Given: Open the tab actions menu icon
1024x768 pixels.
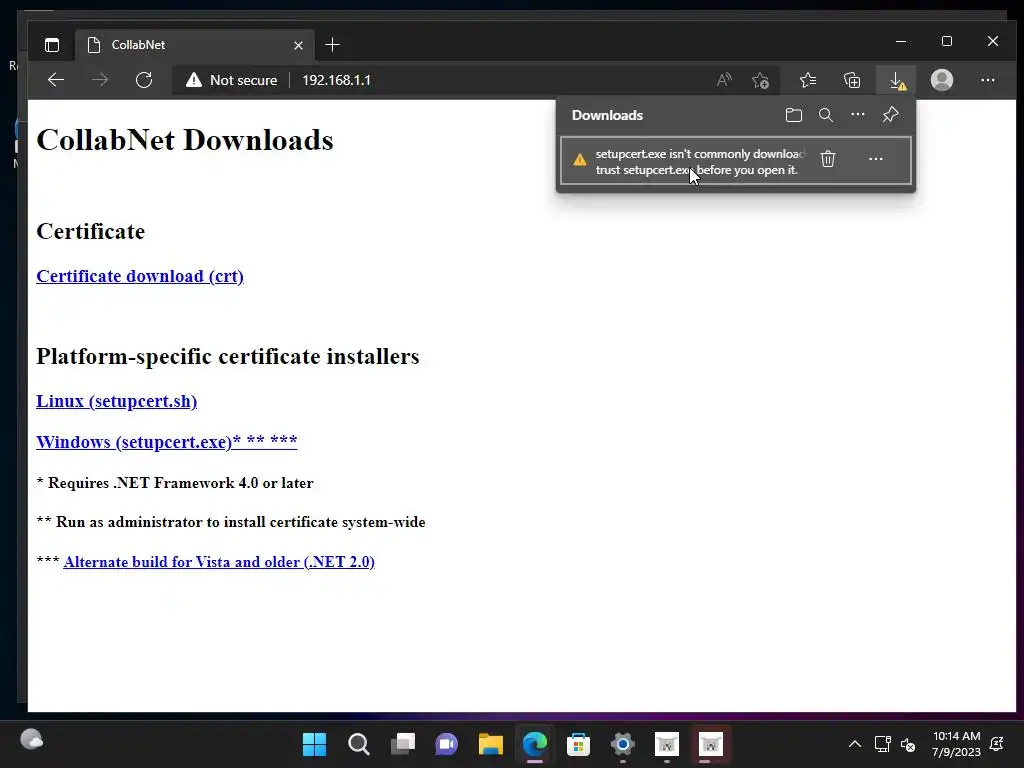Looking at the screenshot, I should [x=52, y=44].
